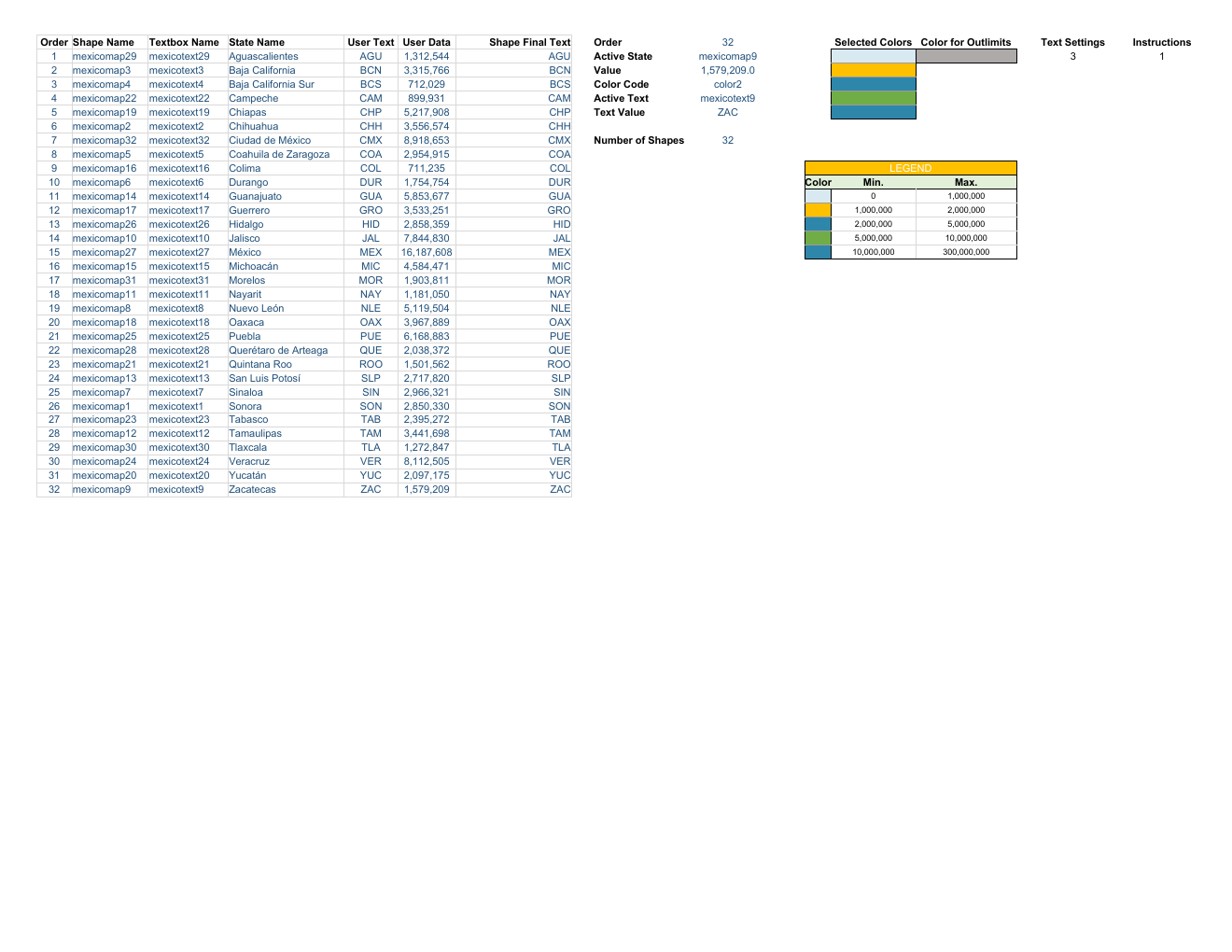
Task: Click the Selected Colors heading
Action: (x=873, y=42)
